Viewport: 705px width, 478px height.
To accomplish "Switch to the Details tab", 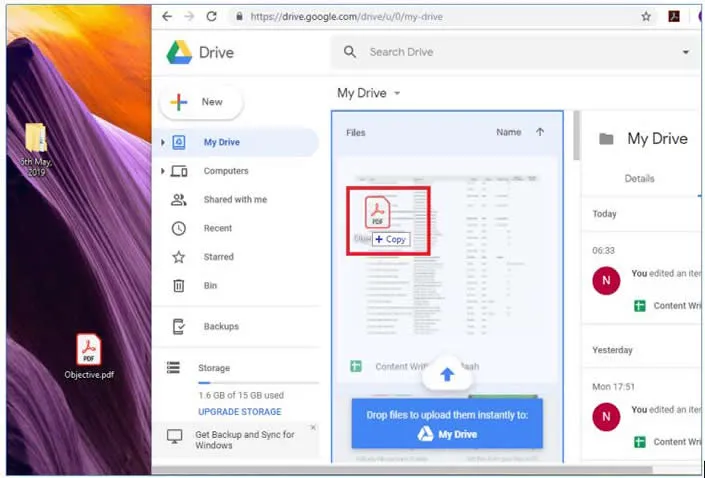I will 639,179.
